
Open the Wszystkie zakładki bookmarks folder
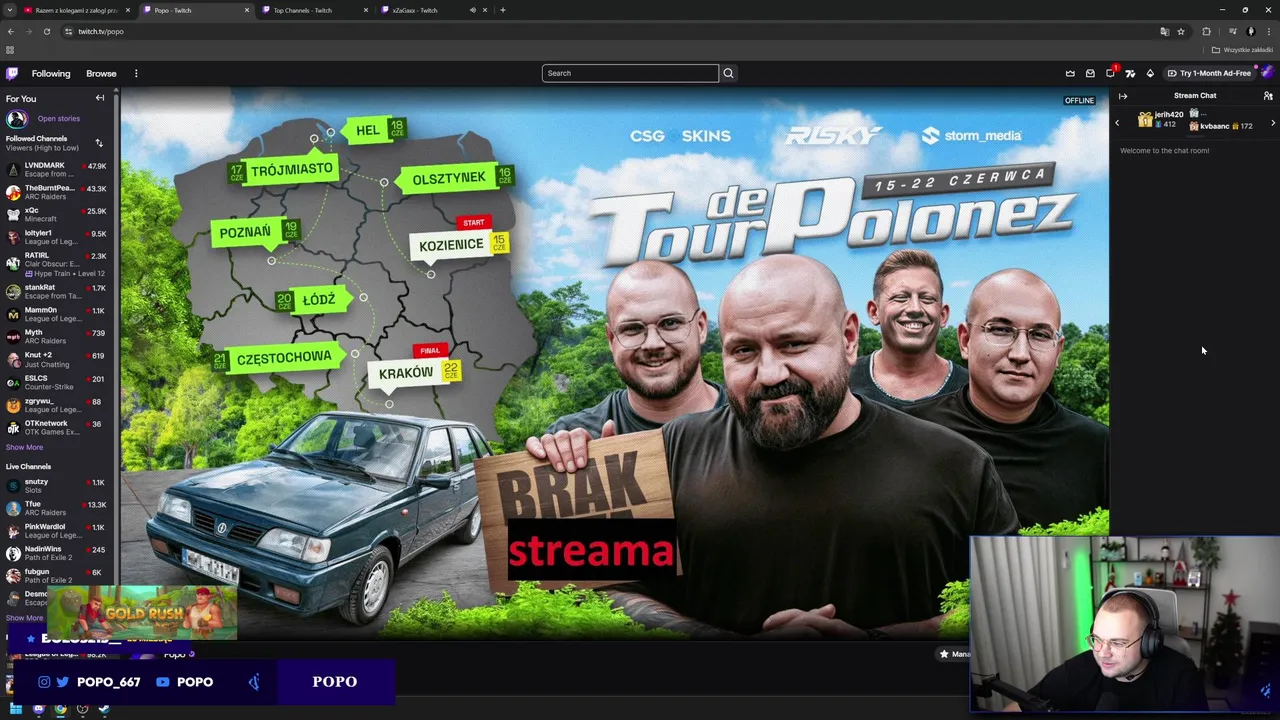pyautogui.click(x=1242, y=50)
